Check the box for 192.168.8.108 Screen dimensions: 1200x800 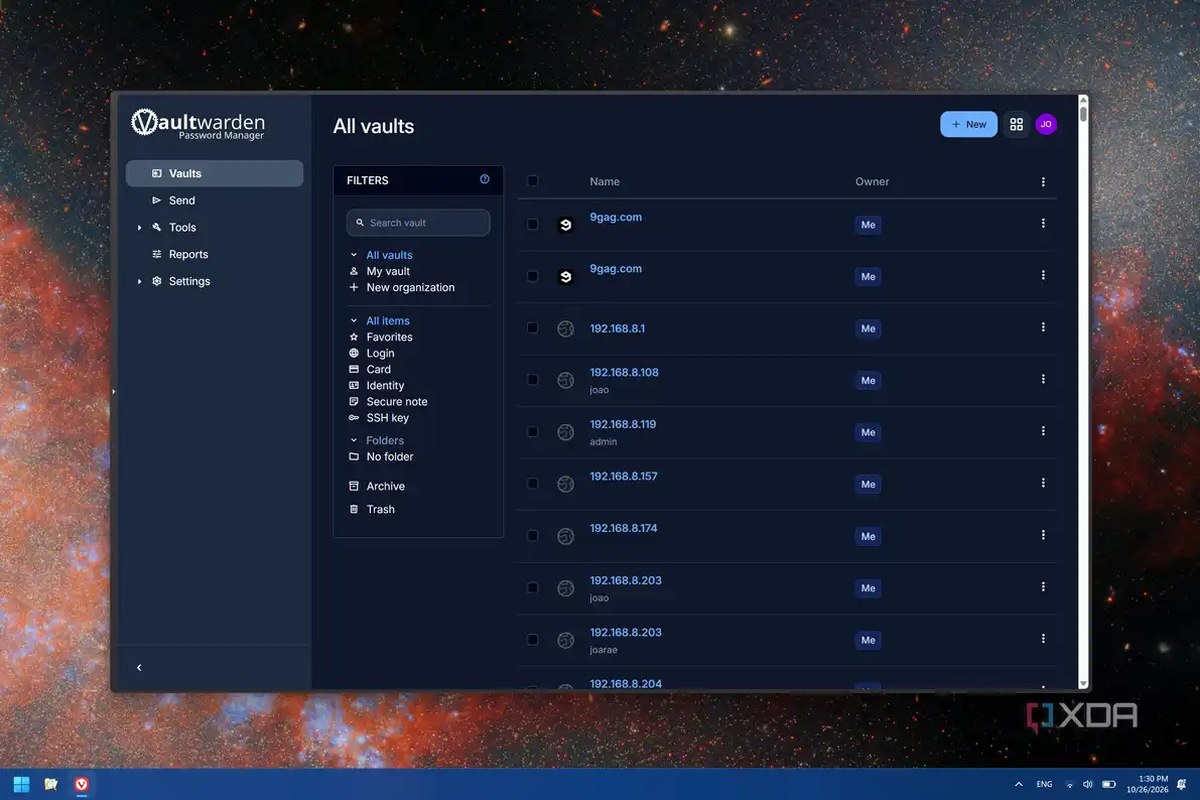pos(532,380)
